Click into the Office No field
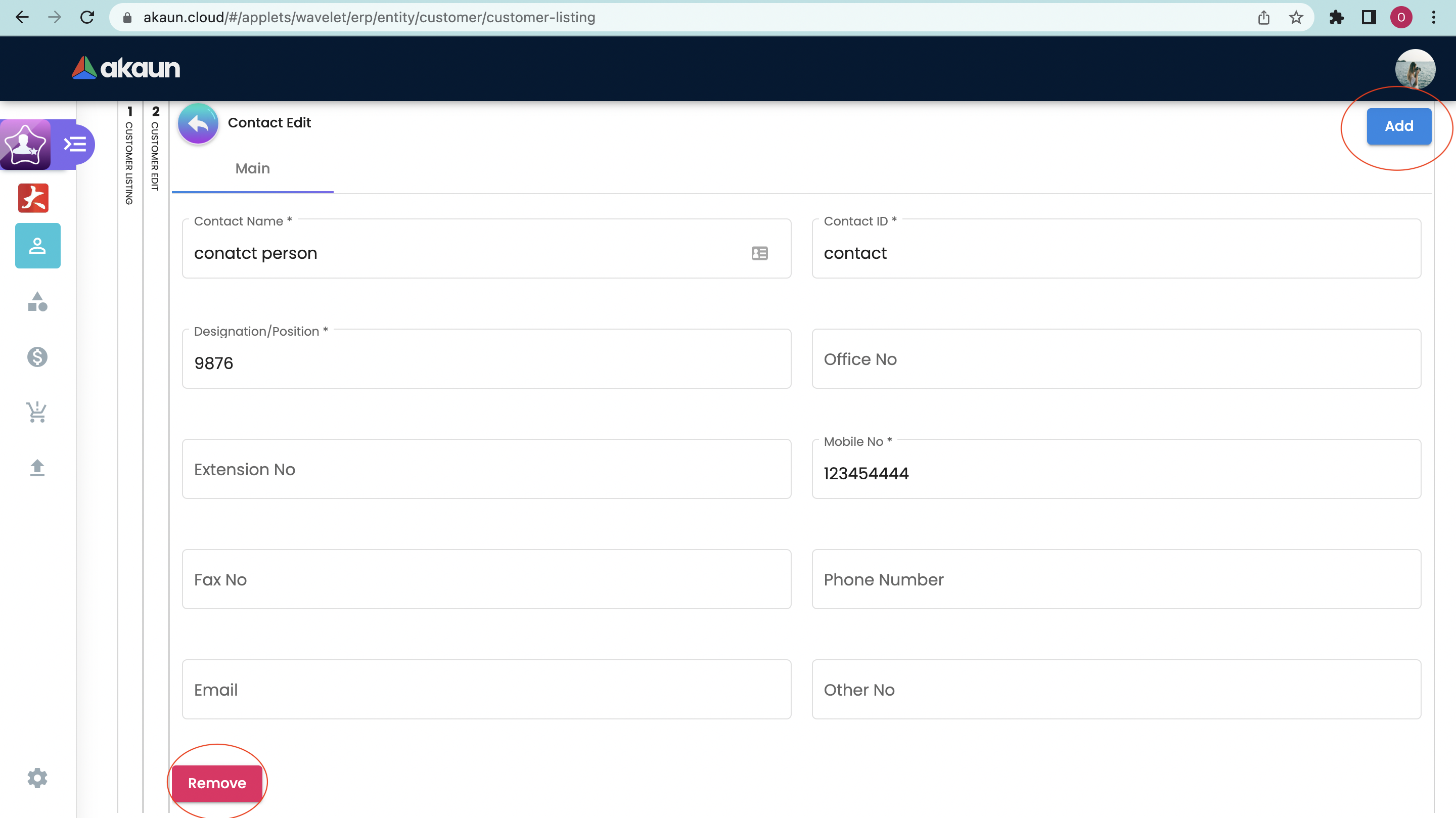 pos(1116,359)
